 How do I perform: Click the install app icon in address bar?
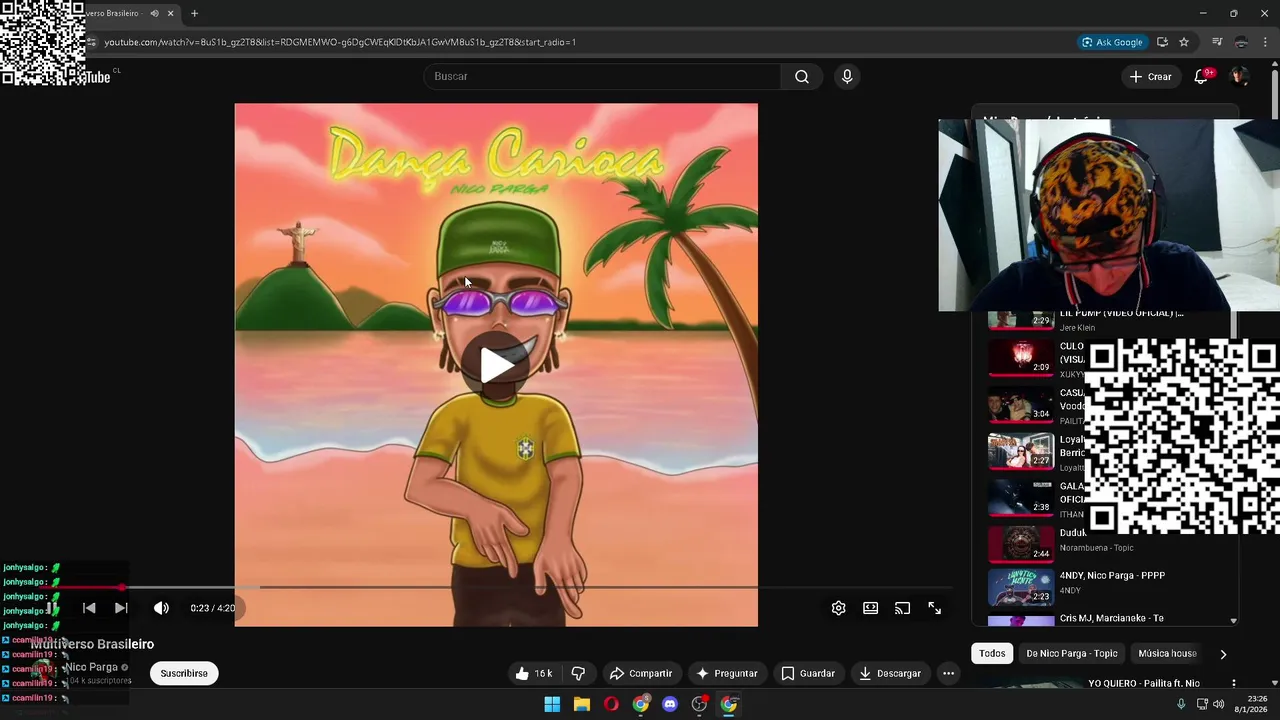coord(1162,42)
